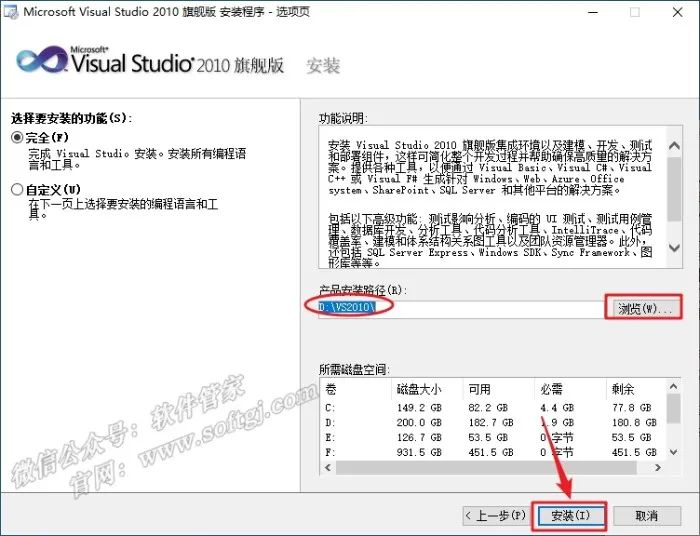Click up arrow of disk space list scrollbar

click(x=673, y=386)
